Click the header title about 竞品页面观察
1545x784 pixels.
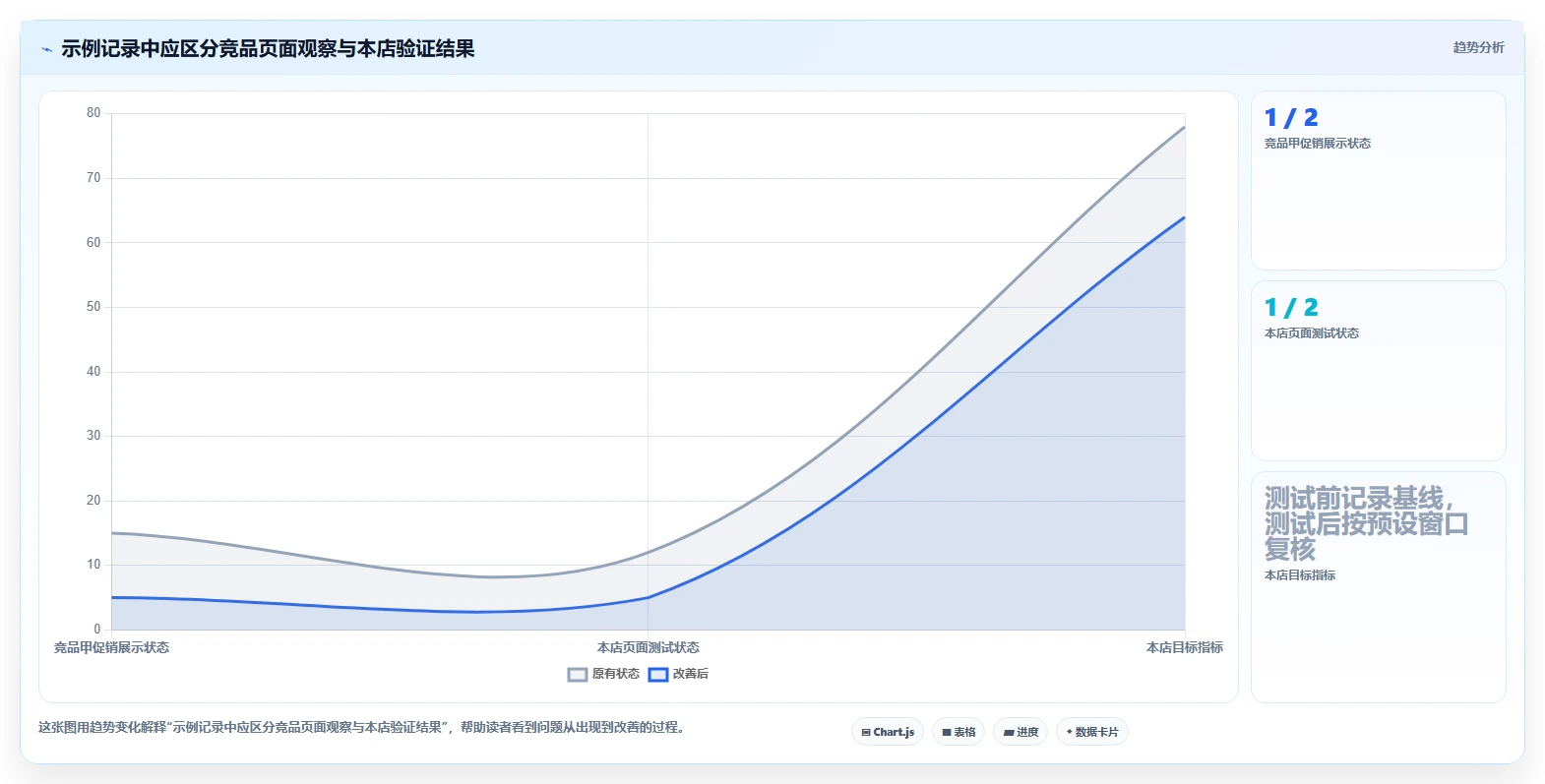tap(268, 49)
